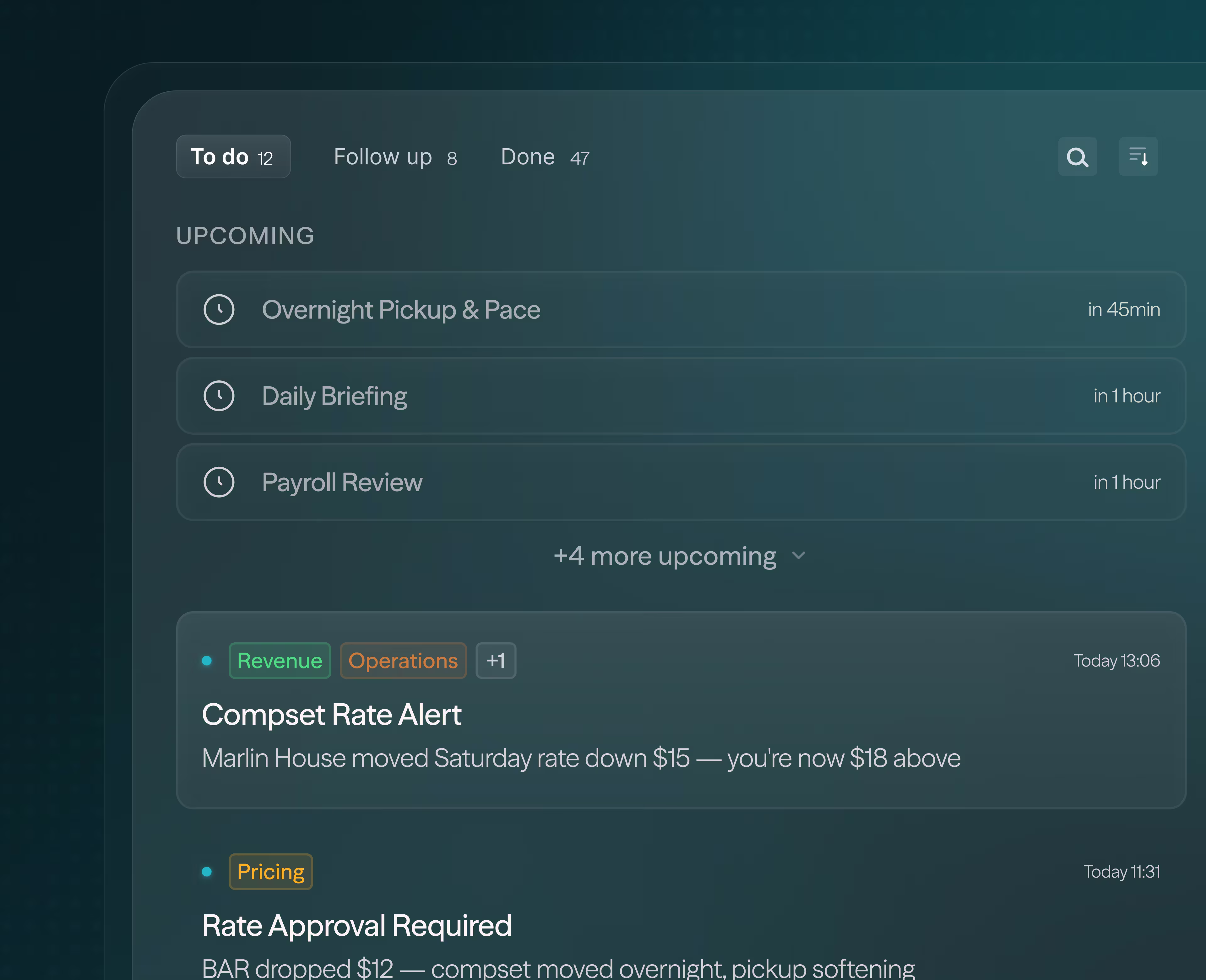
Task: Click in 1 hour on Daily Briefing
Action: (x=1127, y=396)
